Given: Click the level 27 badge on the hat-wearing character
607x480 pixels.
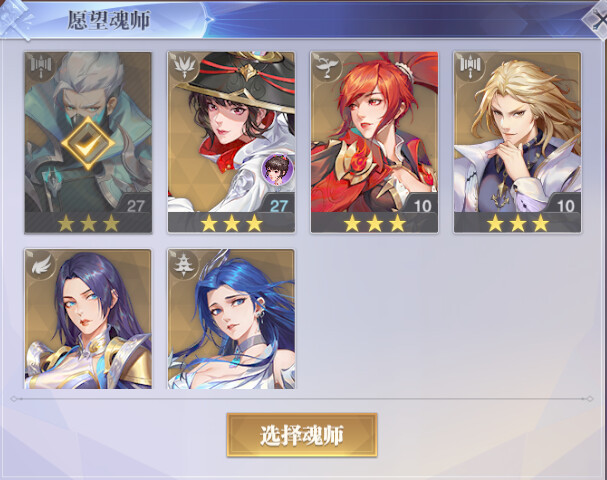Looking at the screenshot, I should 278,205.
